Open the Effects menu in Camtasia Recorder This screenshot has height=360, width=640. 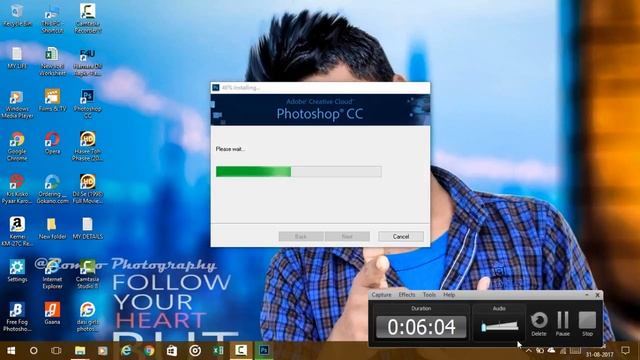pyautogui.click(x=407, y=295)
